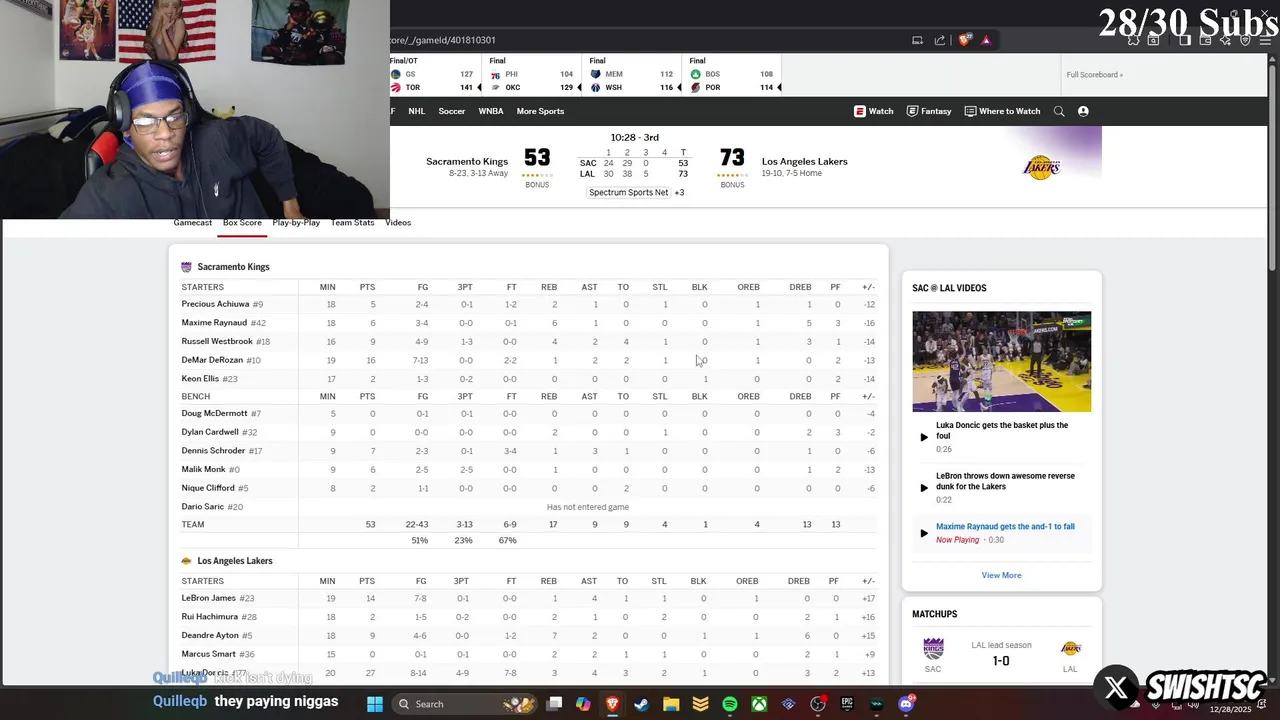Open Spotify from the taskbar
This screenshot has width=1280, height=720.
pyautogui.click(x=730, y=704)
